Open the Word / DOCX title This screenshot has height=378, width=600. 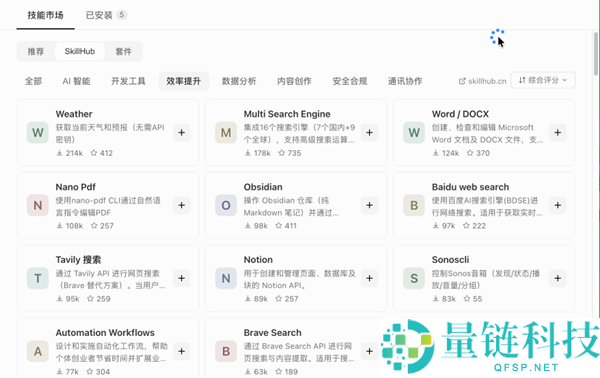pos(460,114)
